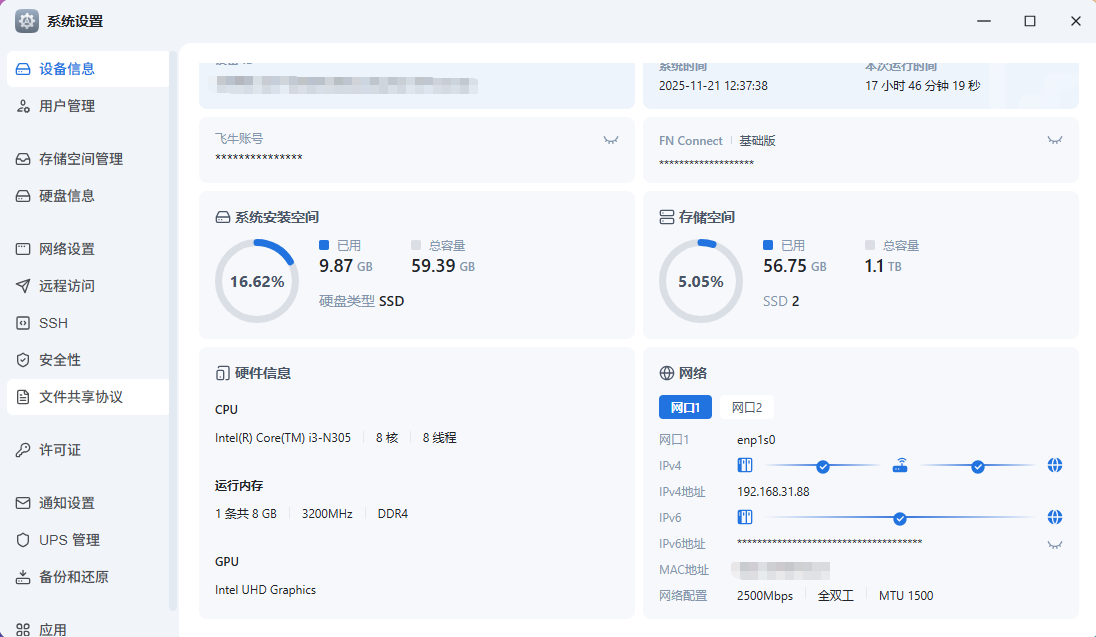
Task: Select the 网口1 network tab
Action: pyautogui.click(x=685, y=407)
